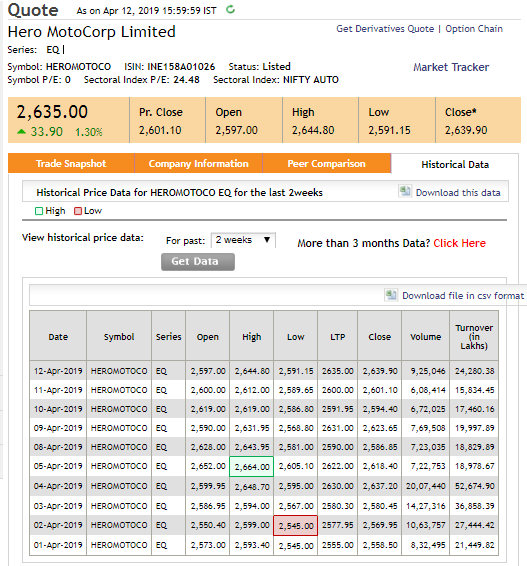Click the High column header in table
527x566 pixels.
click(252, 337)
